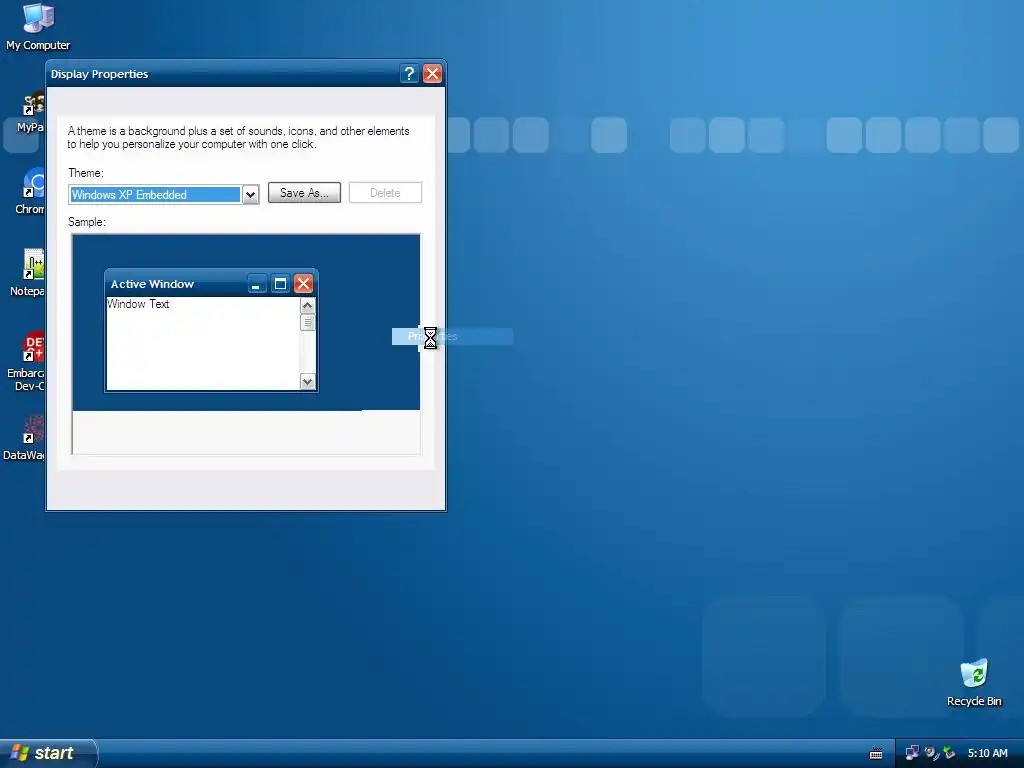Click the Safely Remove Hardware tray icon

tap(949, 753)
